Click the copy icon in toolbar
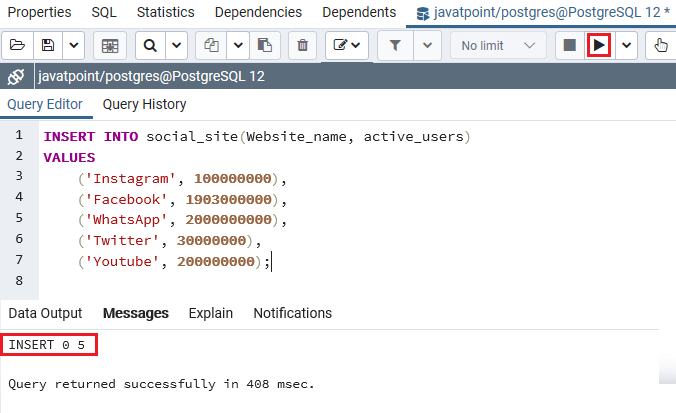Screen dimensions: 676x413 coord(211,45)
